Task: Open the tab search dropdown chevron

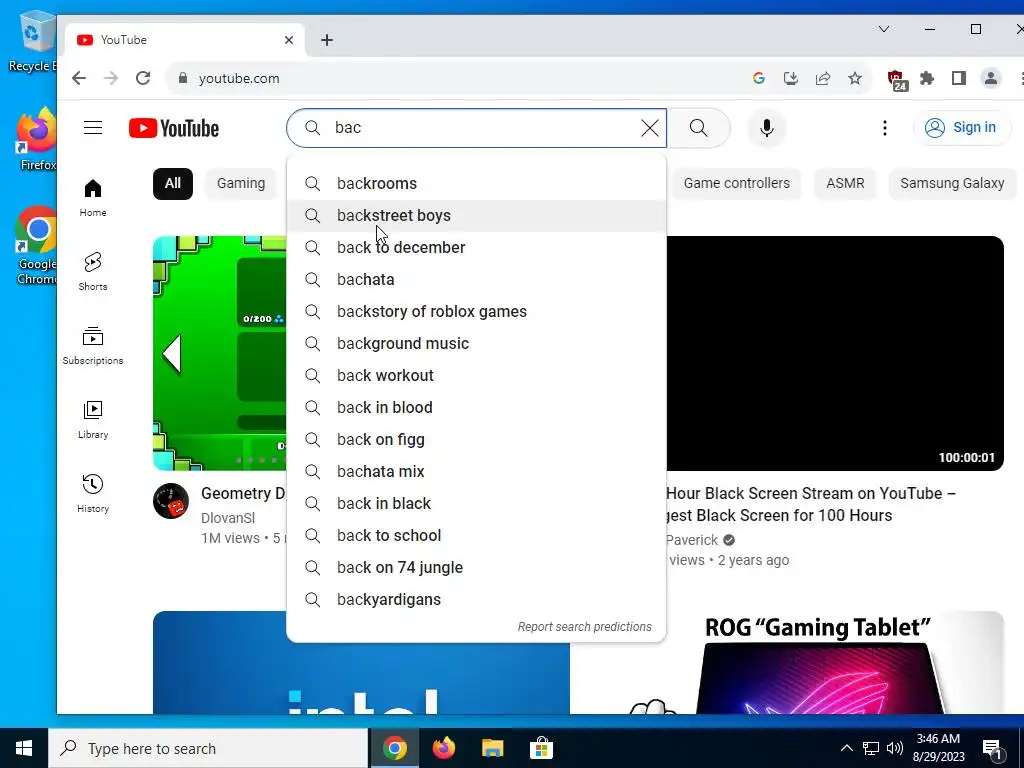Action: tap(884, 29)
